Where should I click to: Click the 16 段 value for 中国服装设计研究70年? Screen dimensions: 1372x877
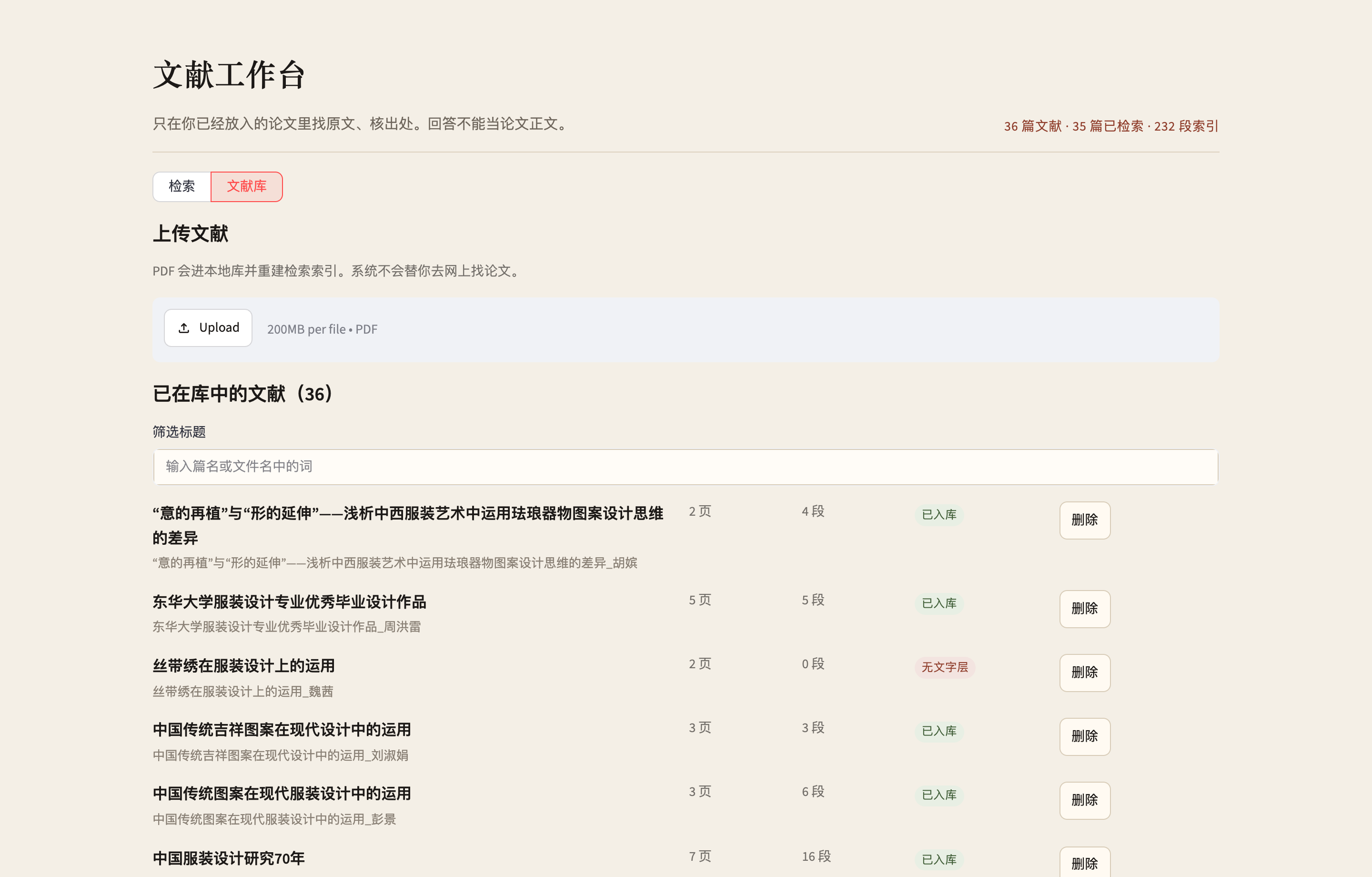tap(817, 857)
